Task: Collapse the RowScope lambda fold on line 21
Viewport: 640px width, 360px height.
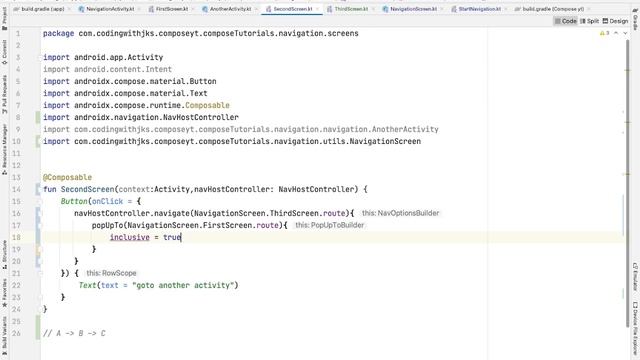Action: coord(40,273)
